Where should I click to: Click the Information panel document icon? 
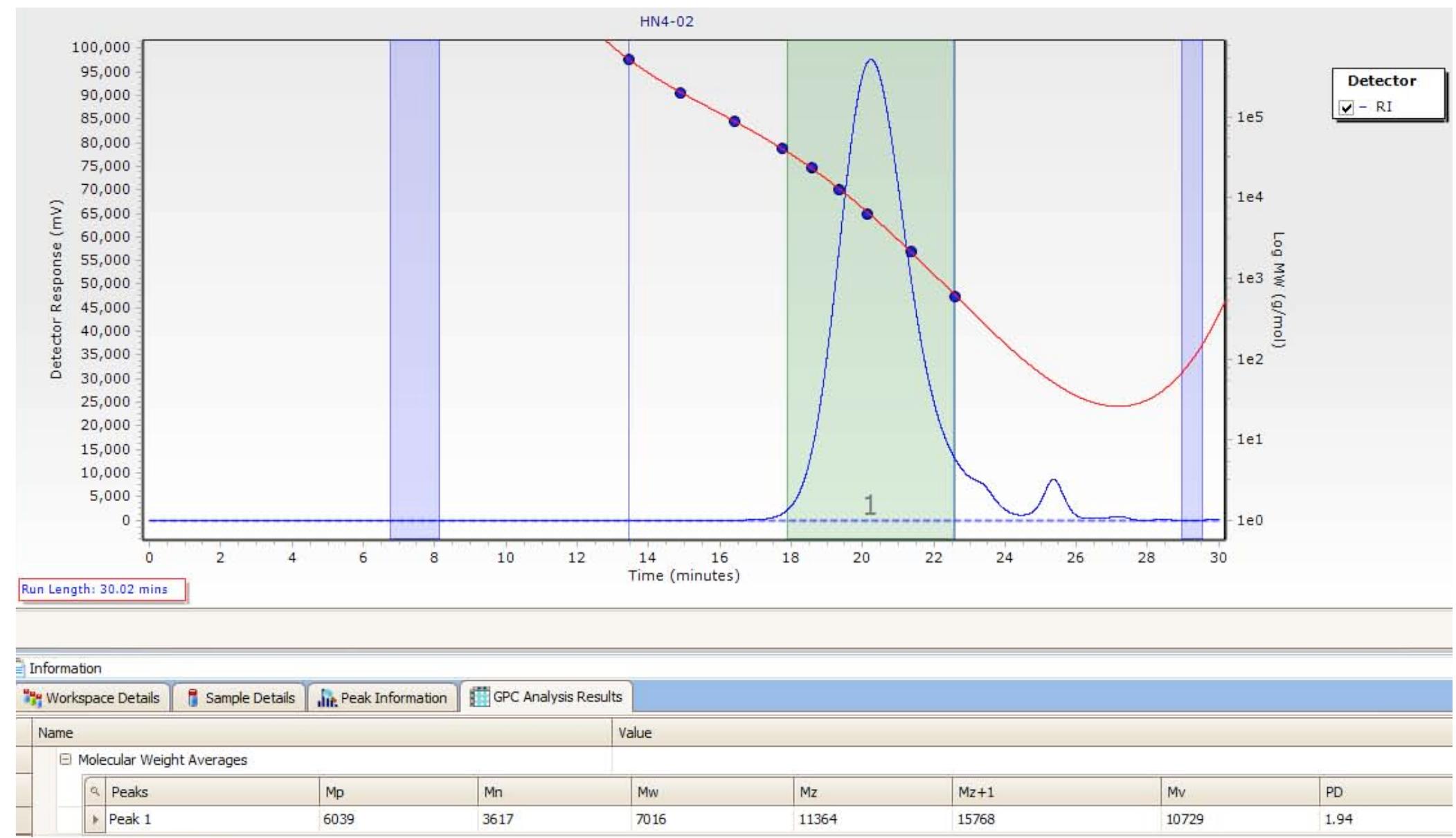[x=21, y=668]
